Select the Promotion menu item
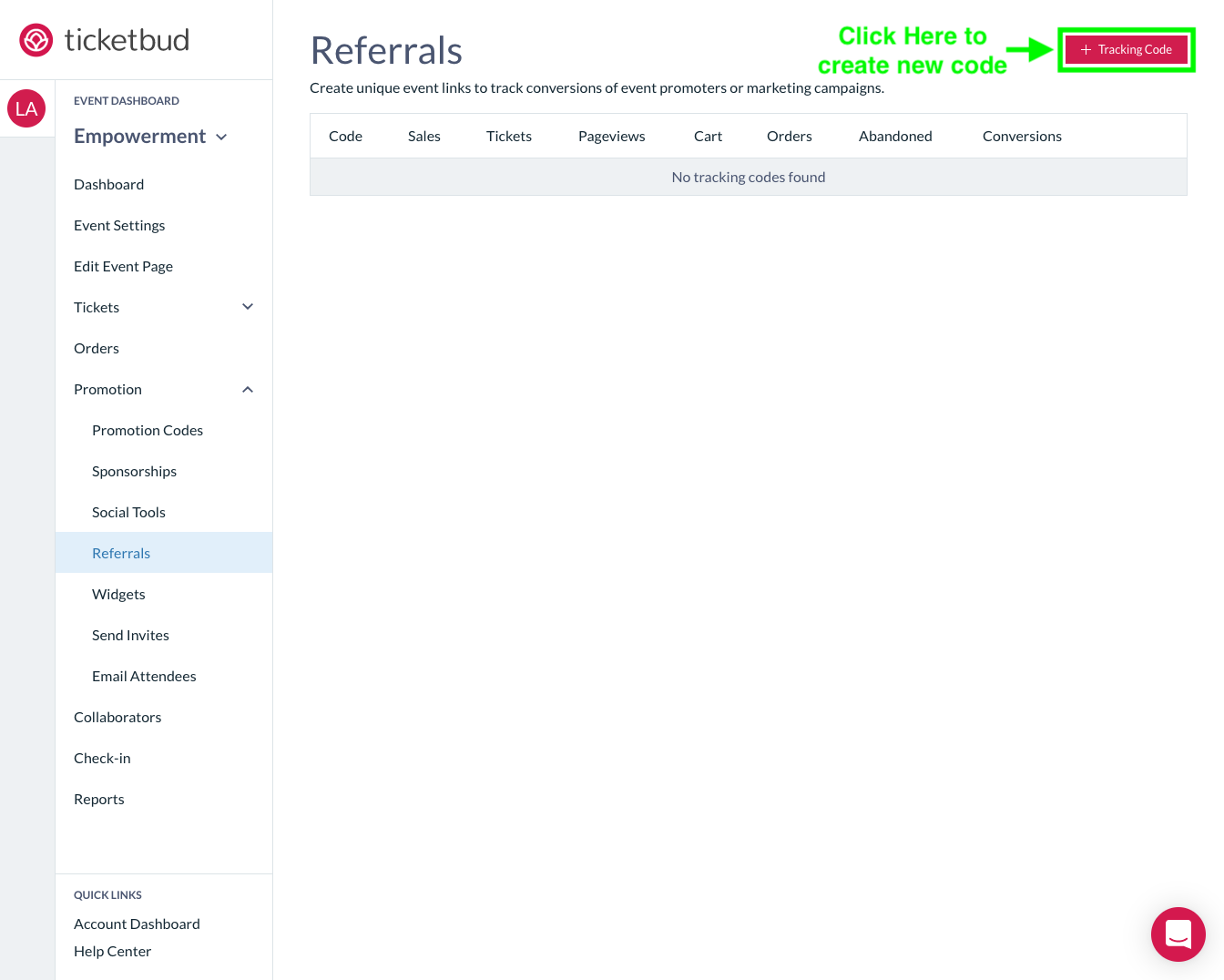The image size is (1224, 980). coord(108,389)
